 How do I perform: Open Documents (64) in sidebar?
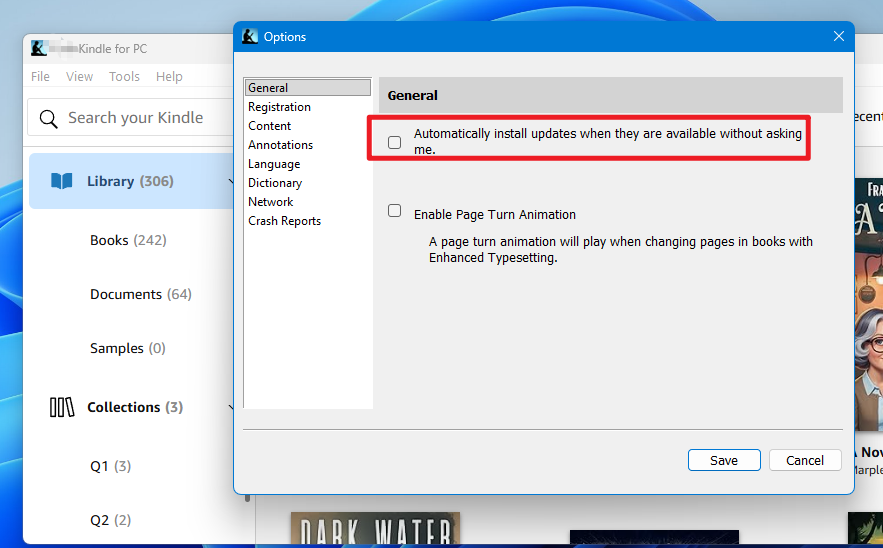pos(141,295)
